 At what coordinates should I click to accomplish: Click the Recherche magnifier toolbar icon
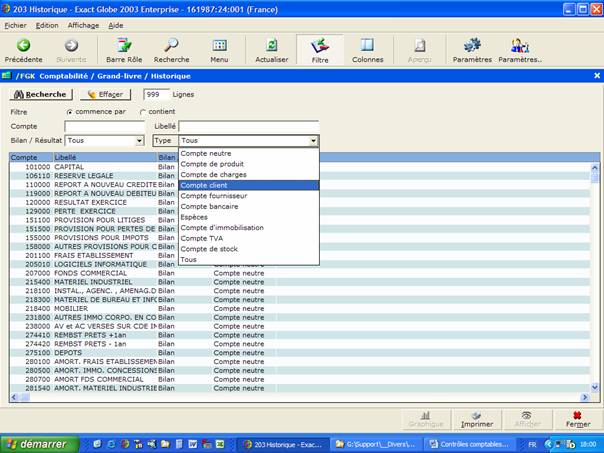tap(171, 45)
